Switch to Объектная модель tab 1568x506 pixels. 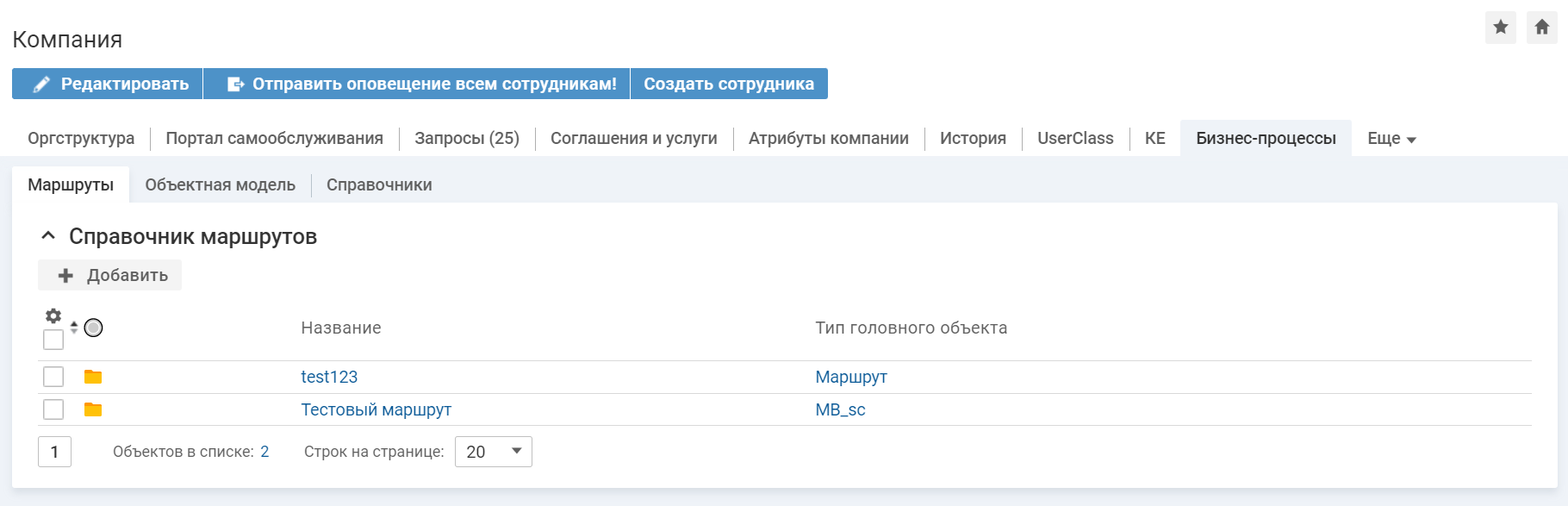tap(220, 185)
